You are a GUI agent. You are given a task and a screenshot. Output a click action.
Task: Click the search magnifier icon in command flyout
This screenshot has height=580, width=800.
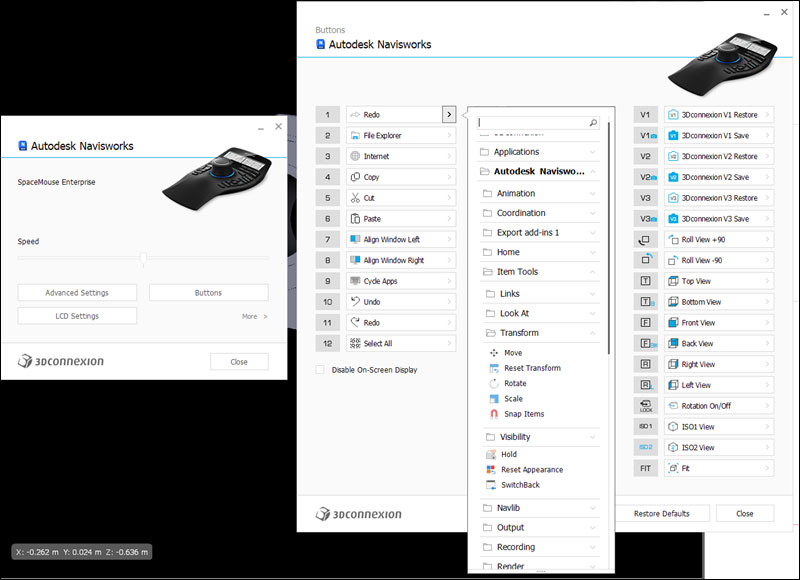point(593,122)
